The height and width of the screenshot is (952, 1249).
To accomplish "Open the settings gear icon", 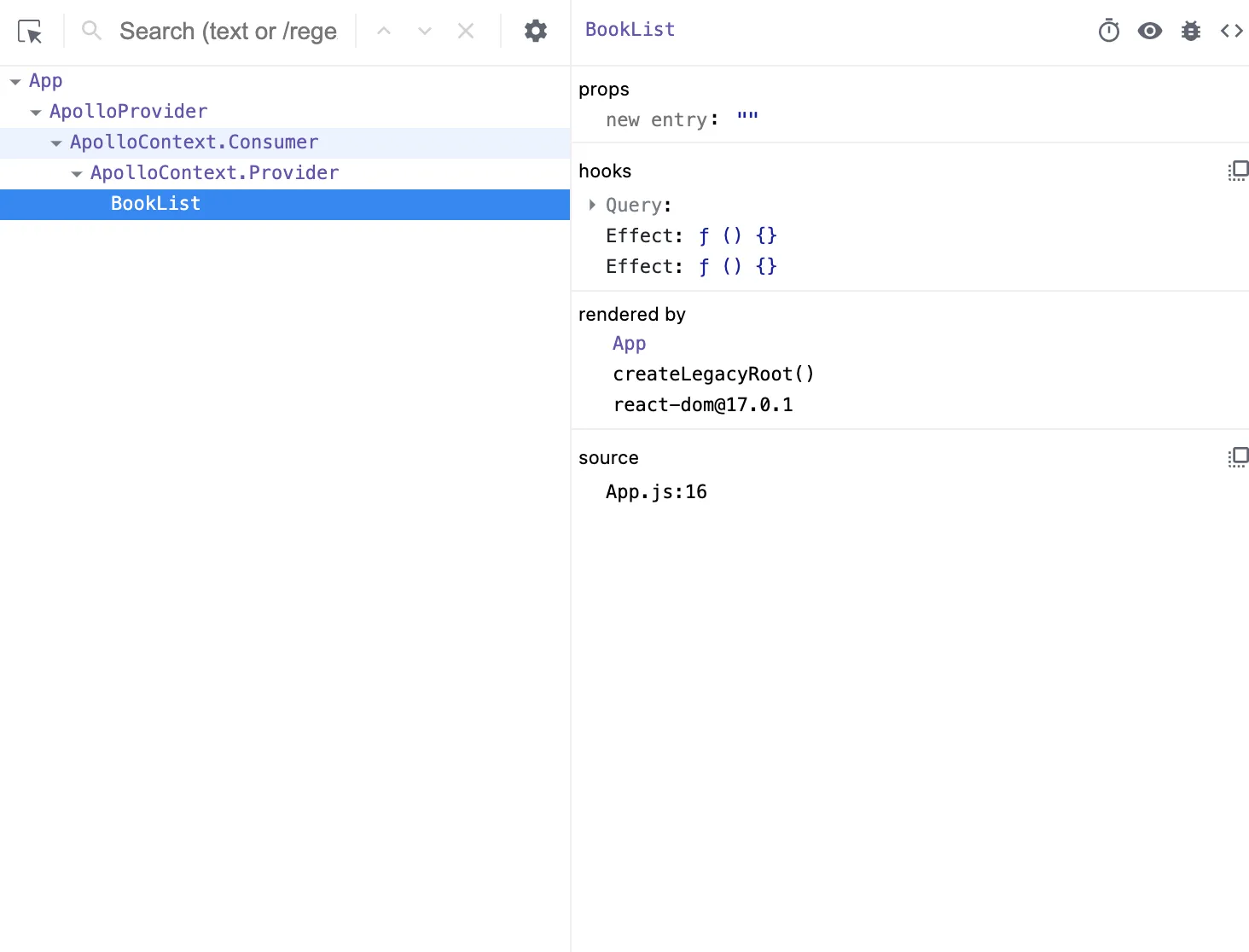I will [x=535, y=32].
